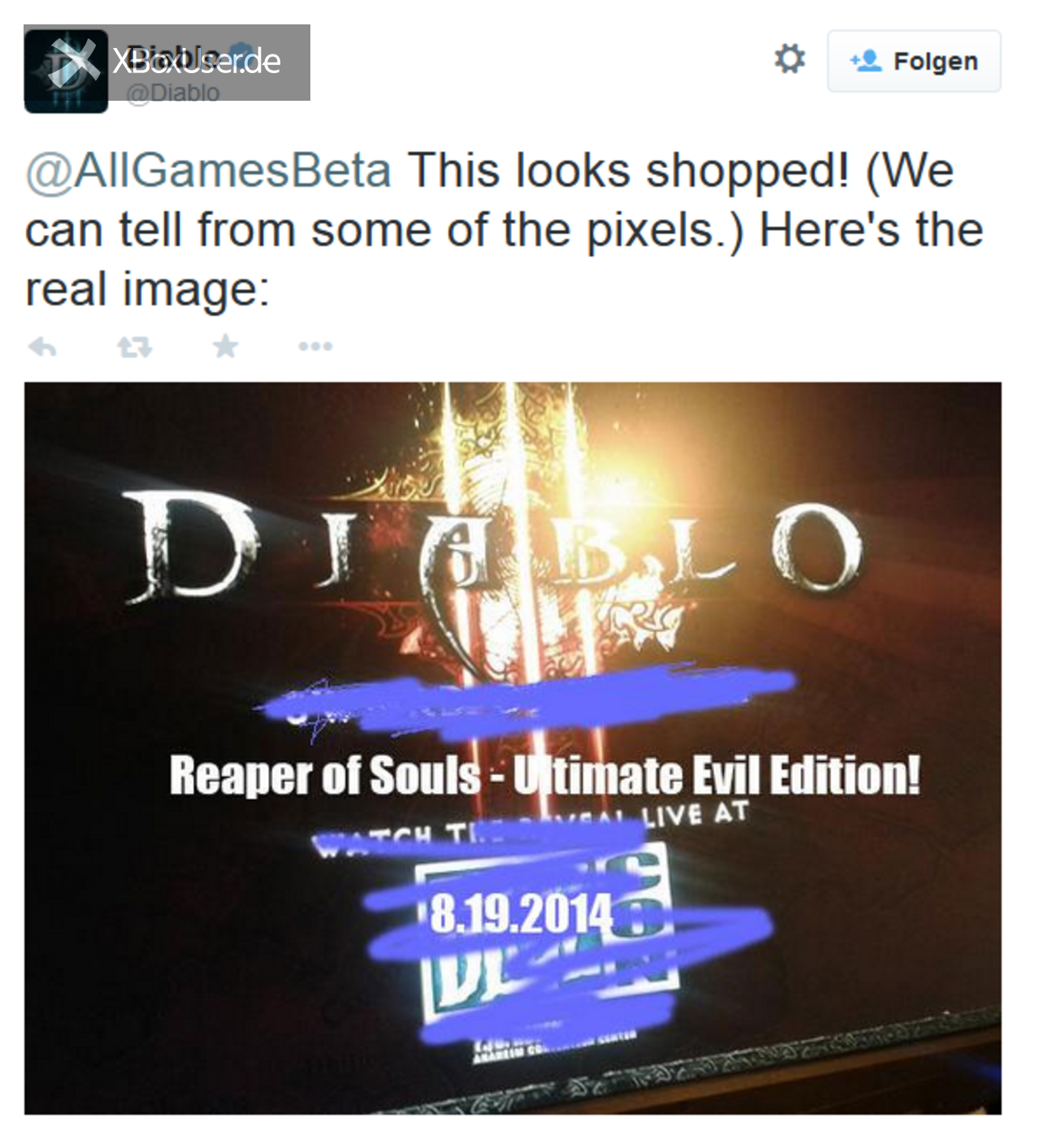Open the more options ellipsis icon
The height and width of the screenshot is (1148, 1040).
point(315,347)
